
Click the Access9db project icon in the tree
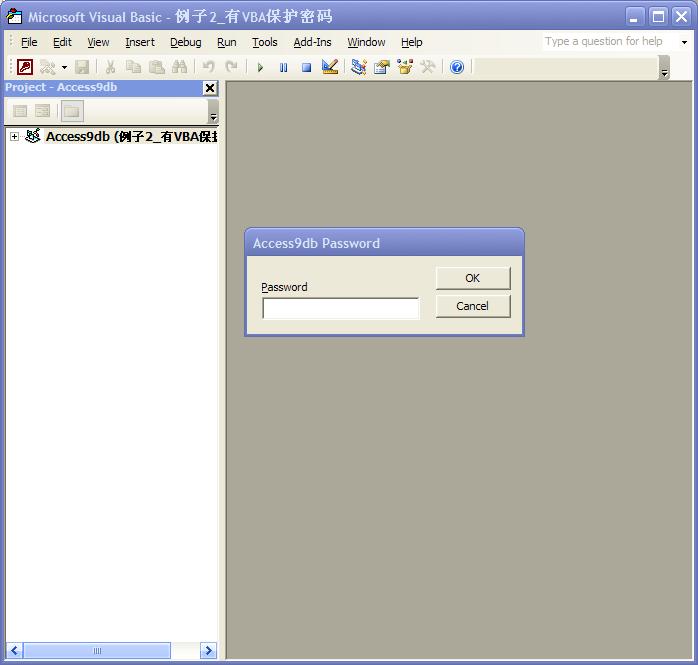pyautogui.click(x=32, y=136)
